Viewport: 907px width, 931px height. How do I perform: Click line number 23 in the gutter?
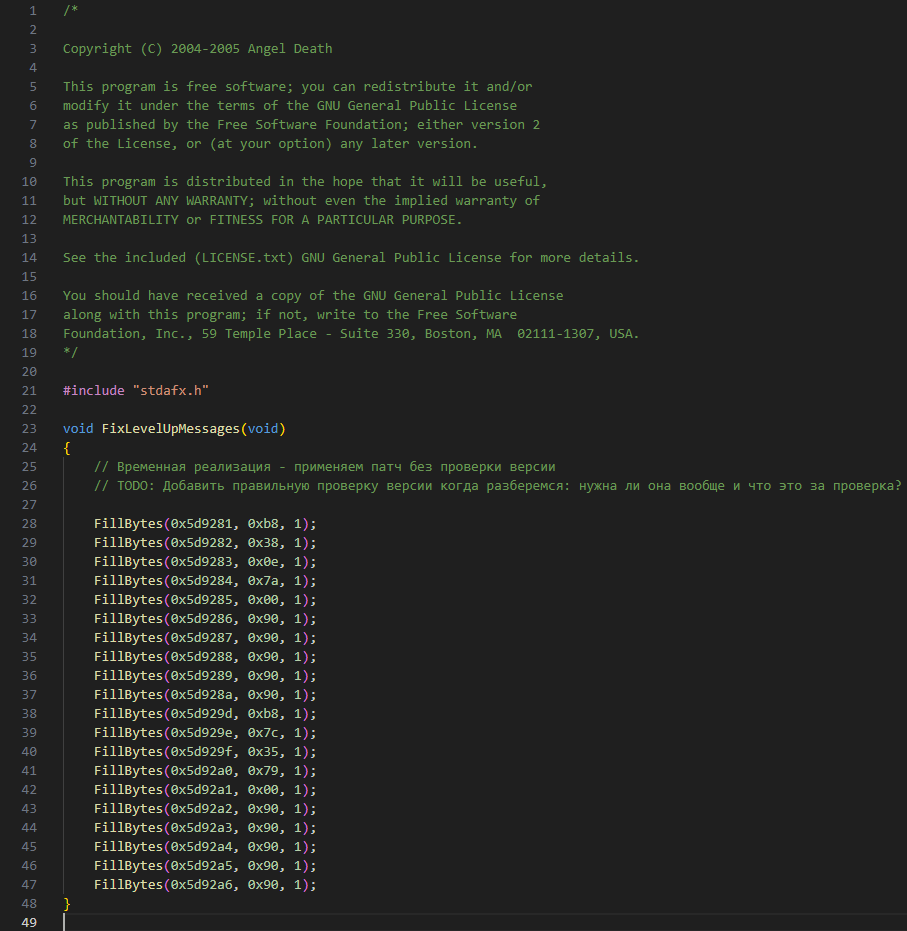[x=28, y=429]
